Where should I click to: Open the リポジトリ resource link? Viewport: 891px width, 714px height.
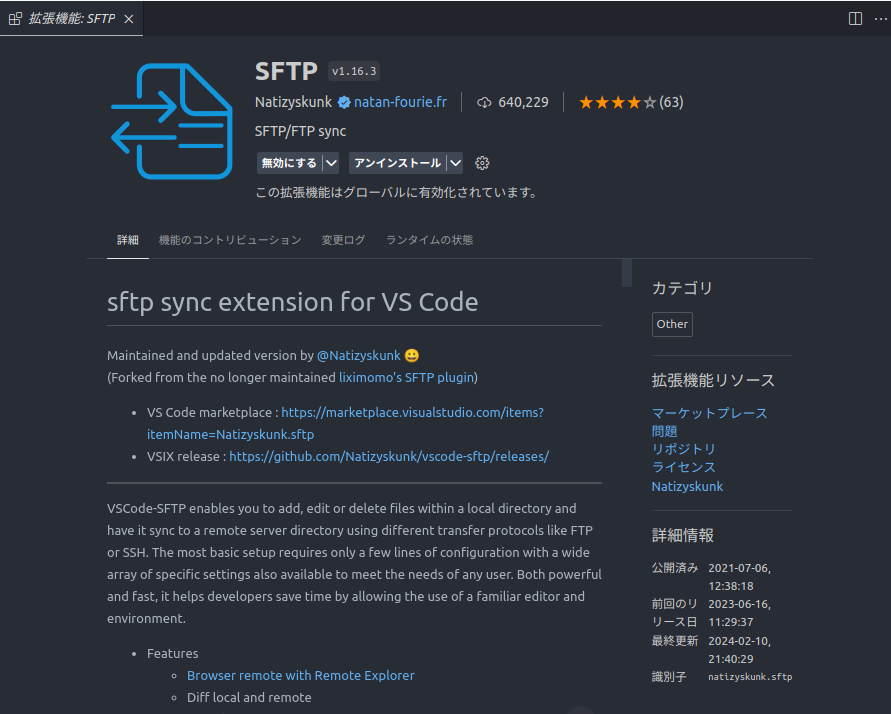pyautogui.click(x=684, y=449)
